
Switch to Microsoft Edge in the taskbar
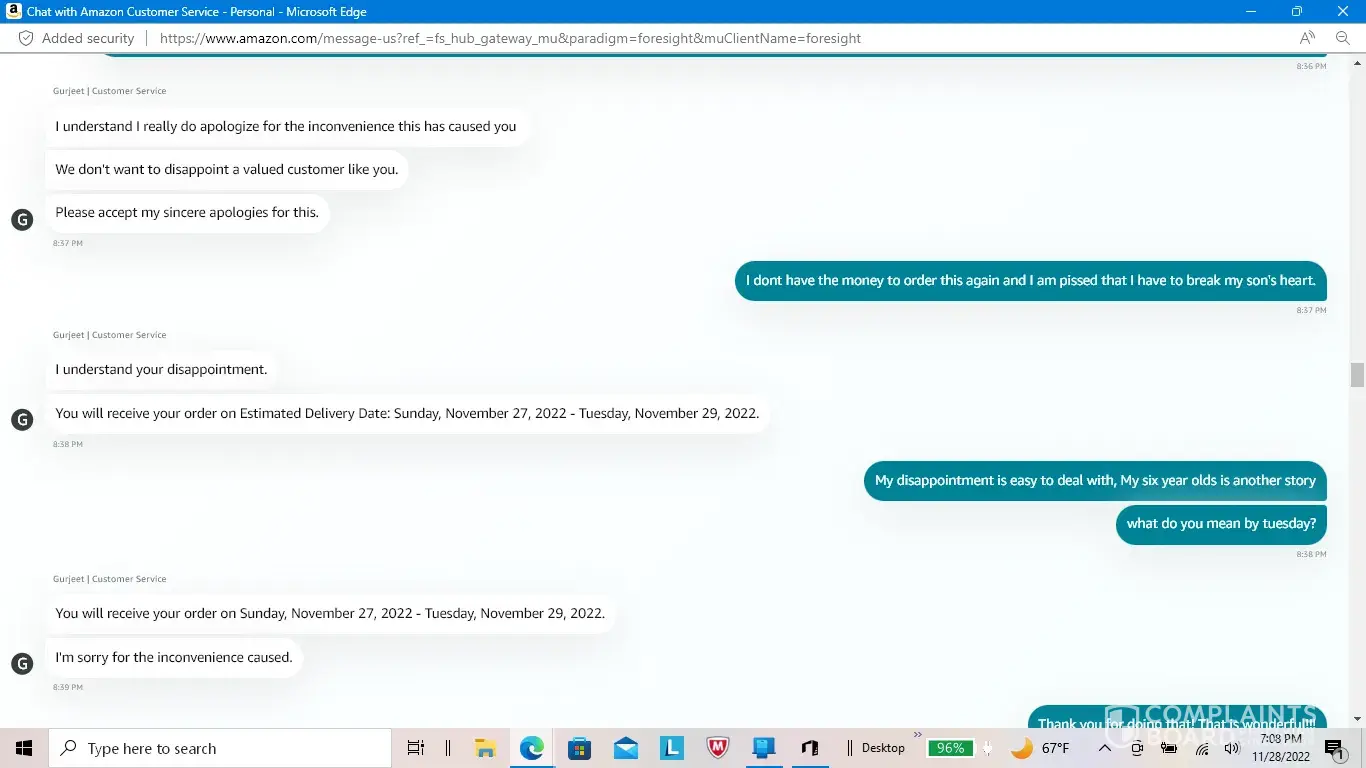pos(532,748)
